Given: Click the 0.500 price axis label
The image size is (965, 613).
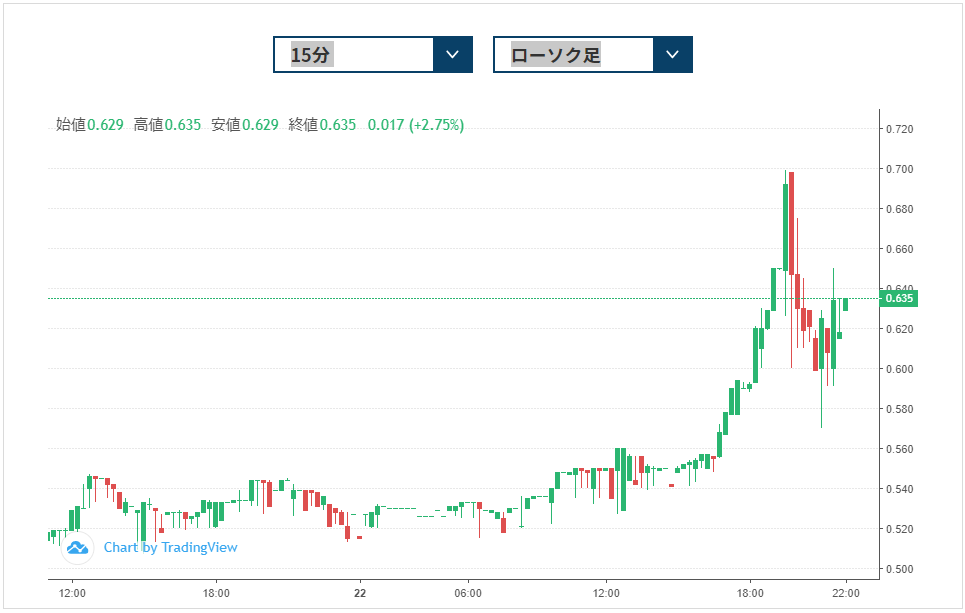Looking at the screenshot, I should [899, 569].
